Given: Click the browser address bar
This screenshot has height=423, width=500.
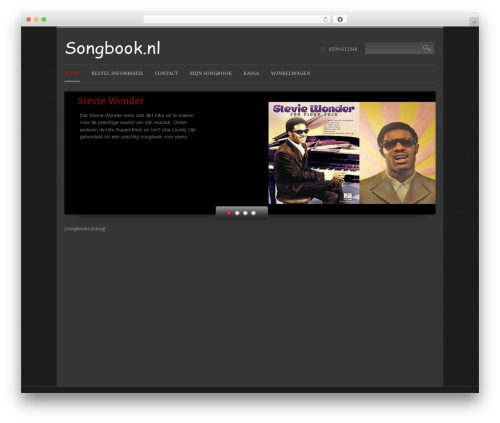Looking at the screenshot, I should pyautogui.click(x=237, y=20).
